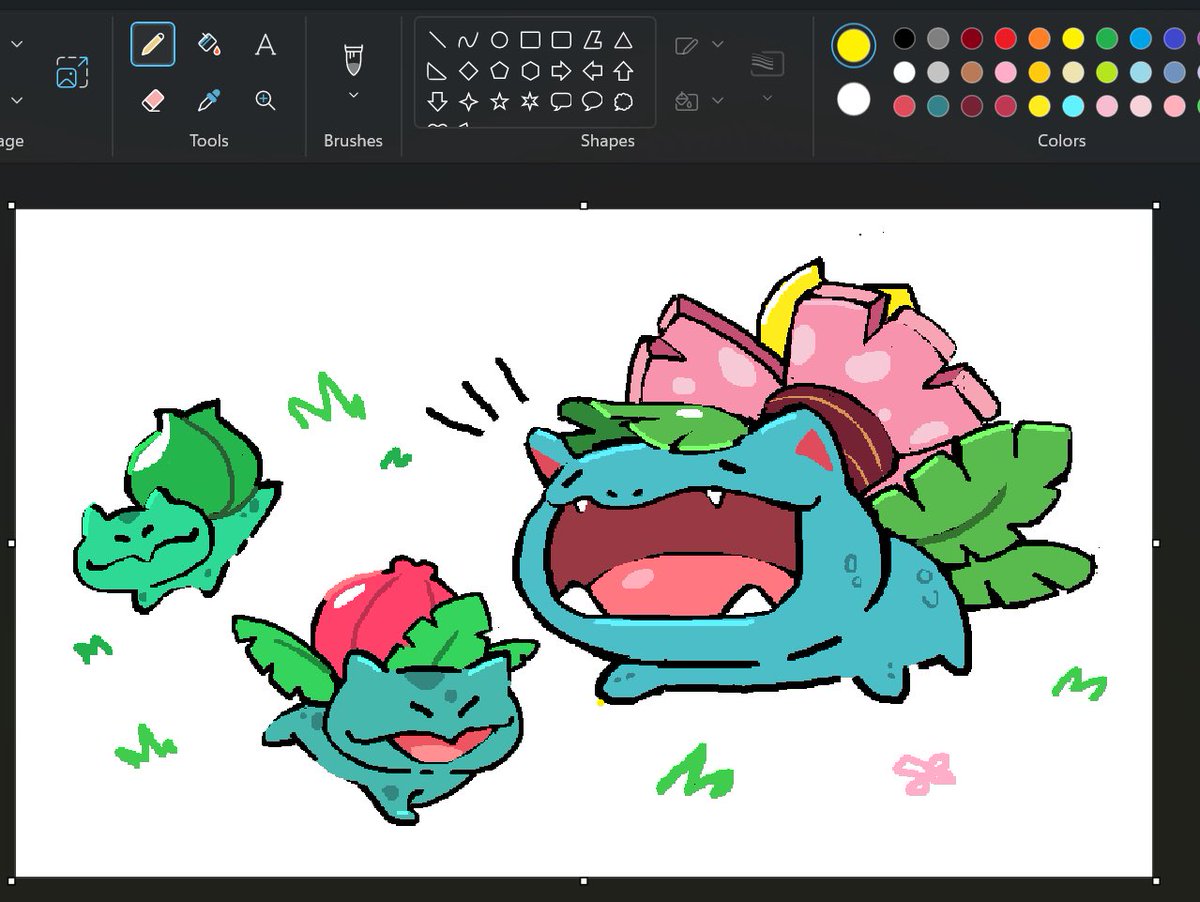Viewport: 1200px width, 902px height.
Task: Choose the Five-point star shape
Action: (499, 101)
